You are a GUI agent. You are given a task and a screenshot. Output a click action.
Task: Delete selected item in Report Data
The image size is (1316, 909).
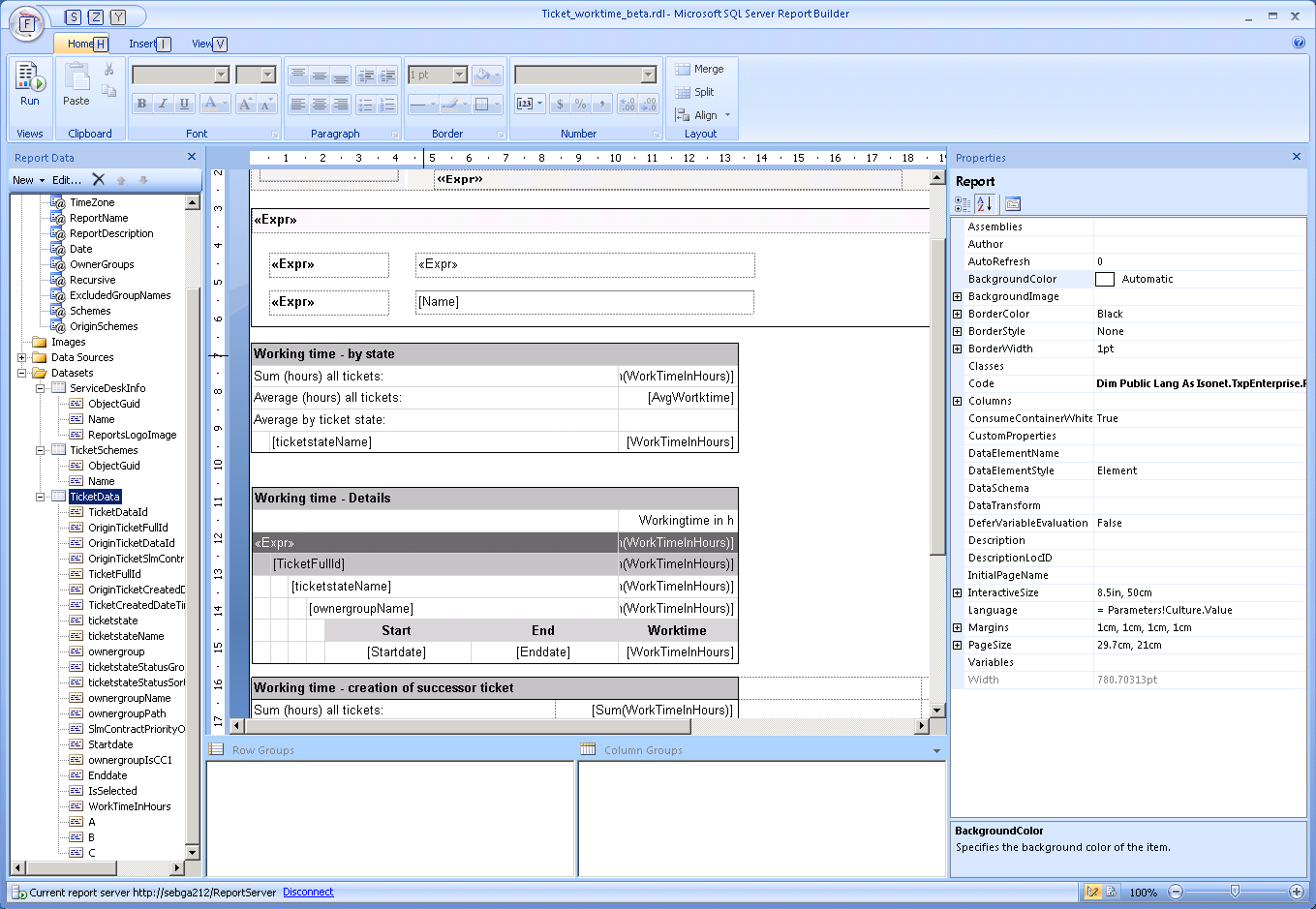98,179
